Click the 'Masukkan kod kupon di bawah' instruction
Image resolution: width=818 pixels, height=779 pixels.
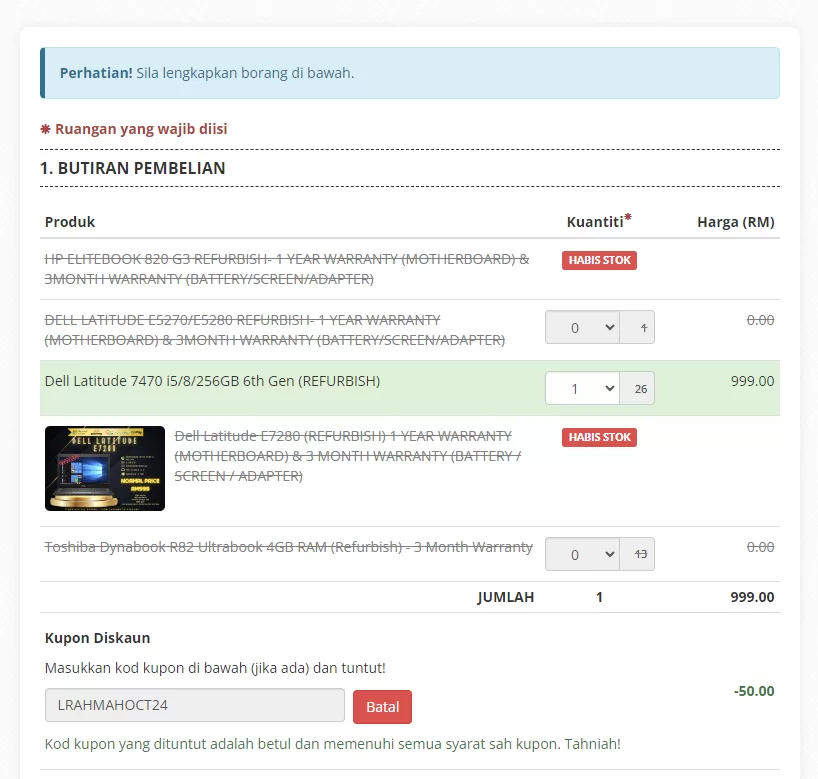pyautogui.click(x=215, y=668)
